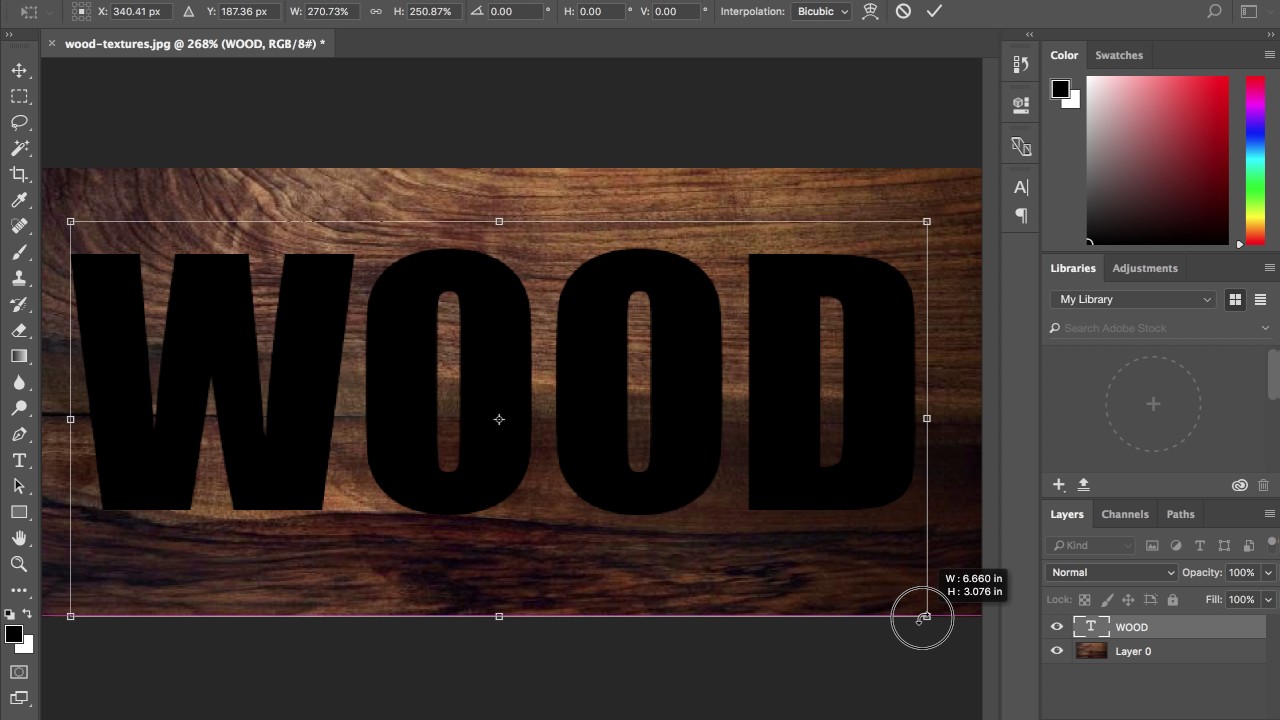Viewport: 1280px width, 720px height.
Task: Switch to the Channels tab
Action: coord(1125,514)
